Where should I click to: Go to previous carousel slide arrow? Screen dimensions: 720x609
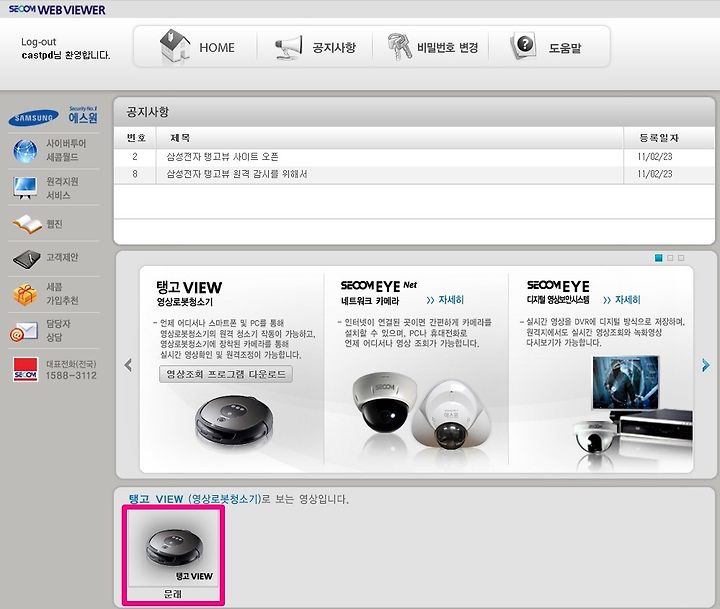tap(128, 365)
